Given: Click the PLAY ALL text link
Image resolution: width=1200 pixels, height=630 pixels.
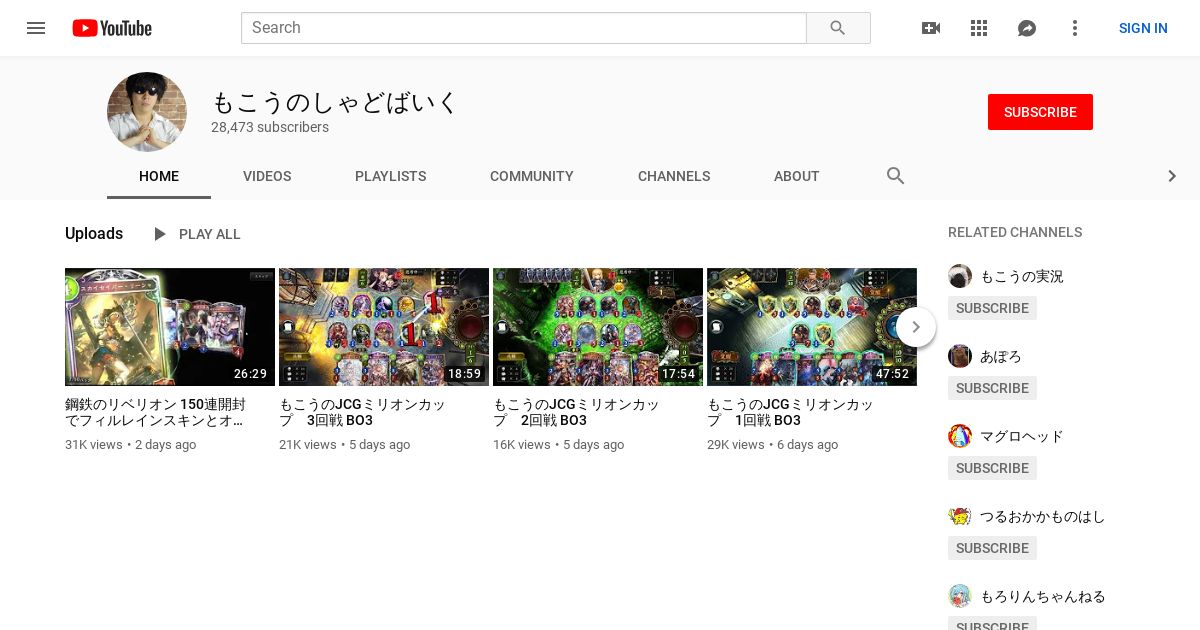Looking at the screenshot, I should click(x=210, y=234).
